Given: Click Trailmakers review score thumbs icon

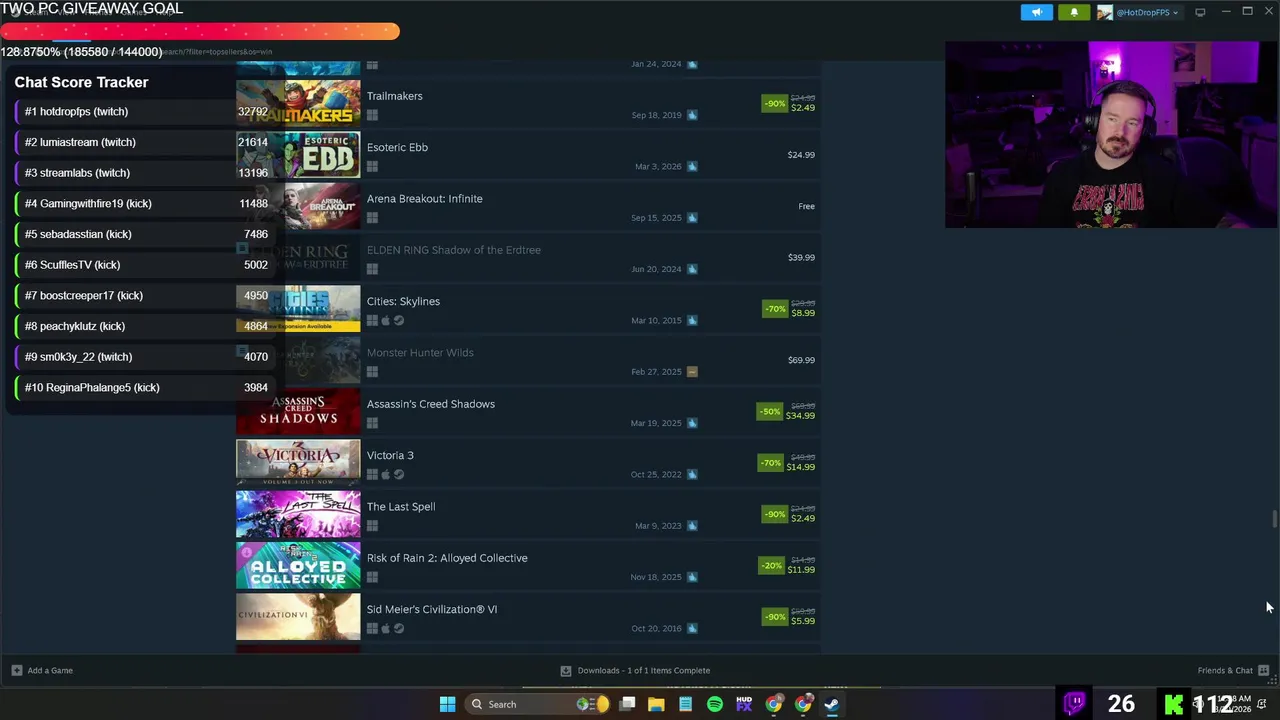Looking at the screenshot, I should (692, 115).
